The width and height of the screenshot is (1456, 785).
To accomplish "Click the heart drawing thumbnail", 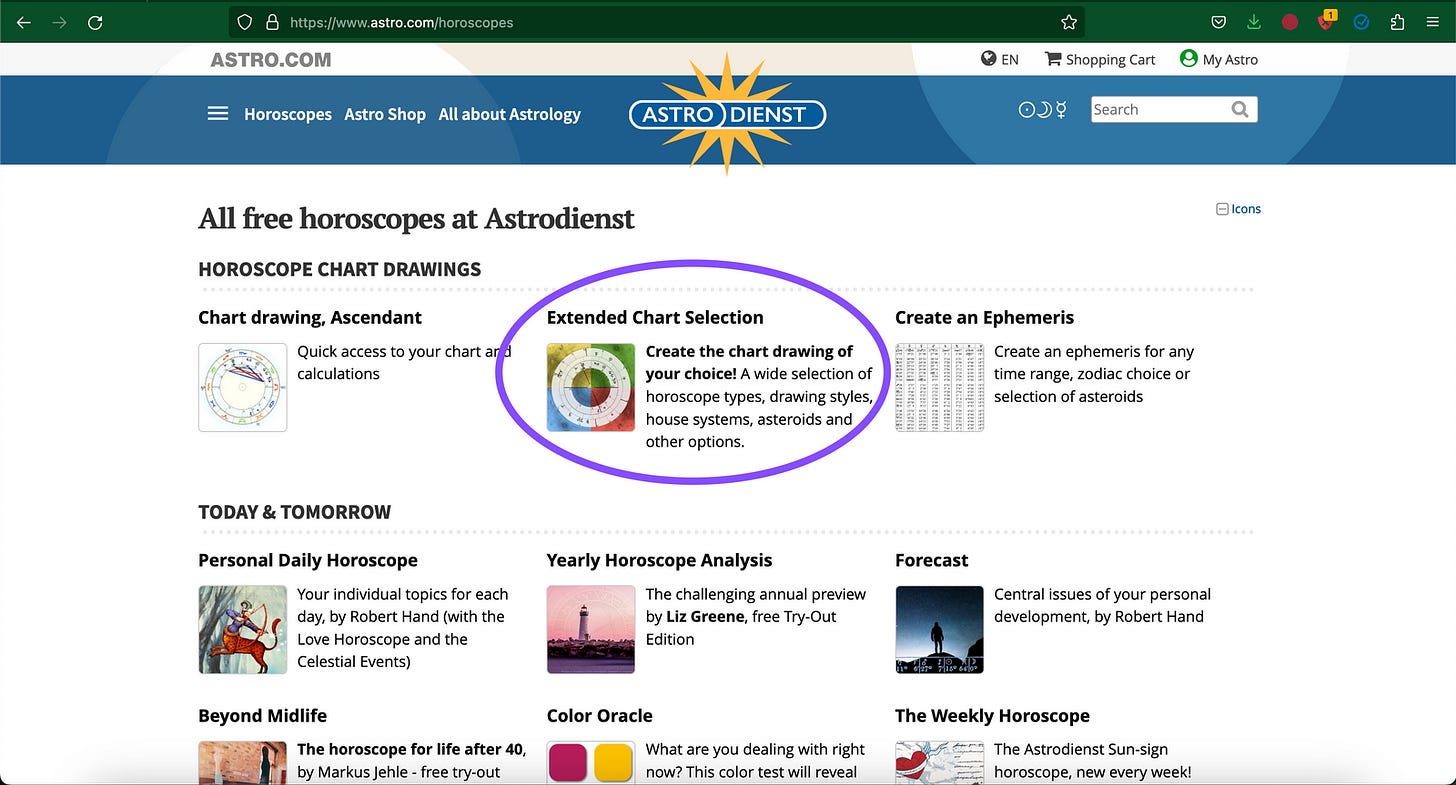I will click(x=939, y=763).
